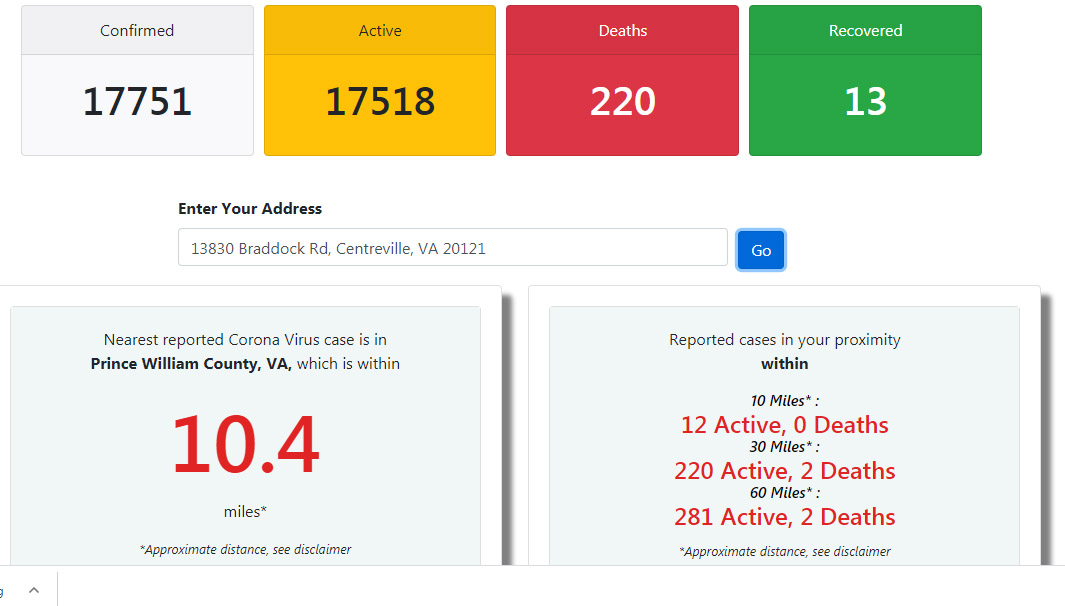Screen dimensions: 1065x606
Task: Click the Enter Your Address label
Action: click(x=250, y=209)
